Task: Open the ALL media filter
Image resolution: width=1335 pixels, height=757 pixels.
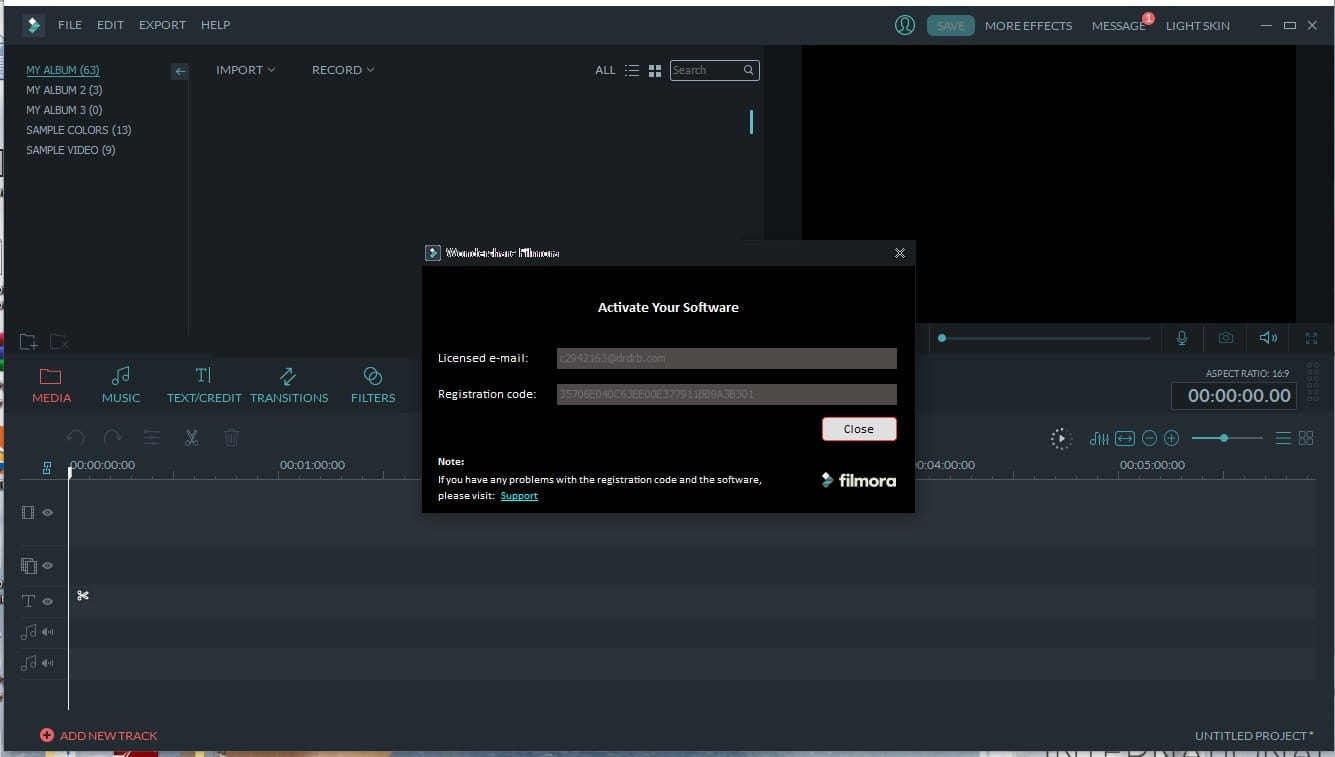Action: click(x=605, y=70)
